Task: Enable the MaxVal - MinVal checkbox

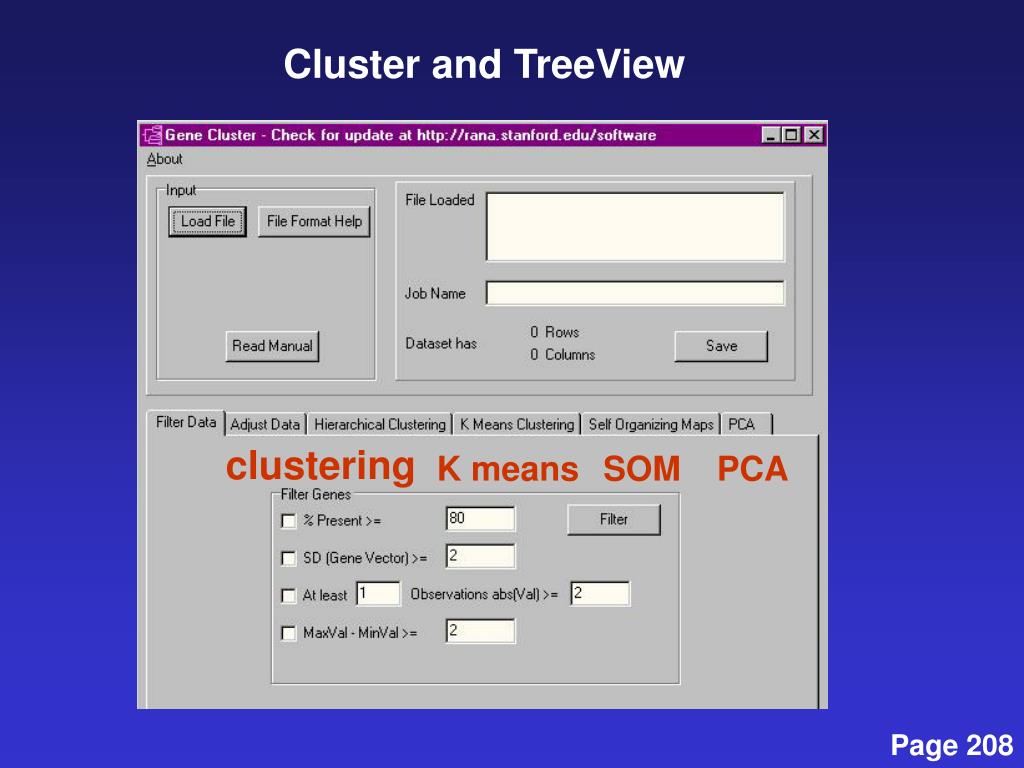Action: [x=288, y=633]
